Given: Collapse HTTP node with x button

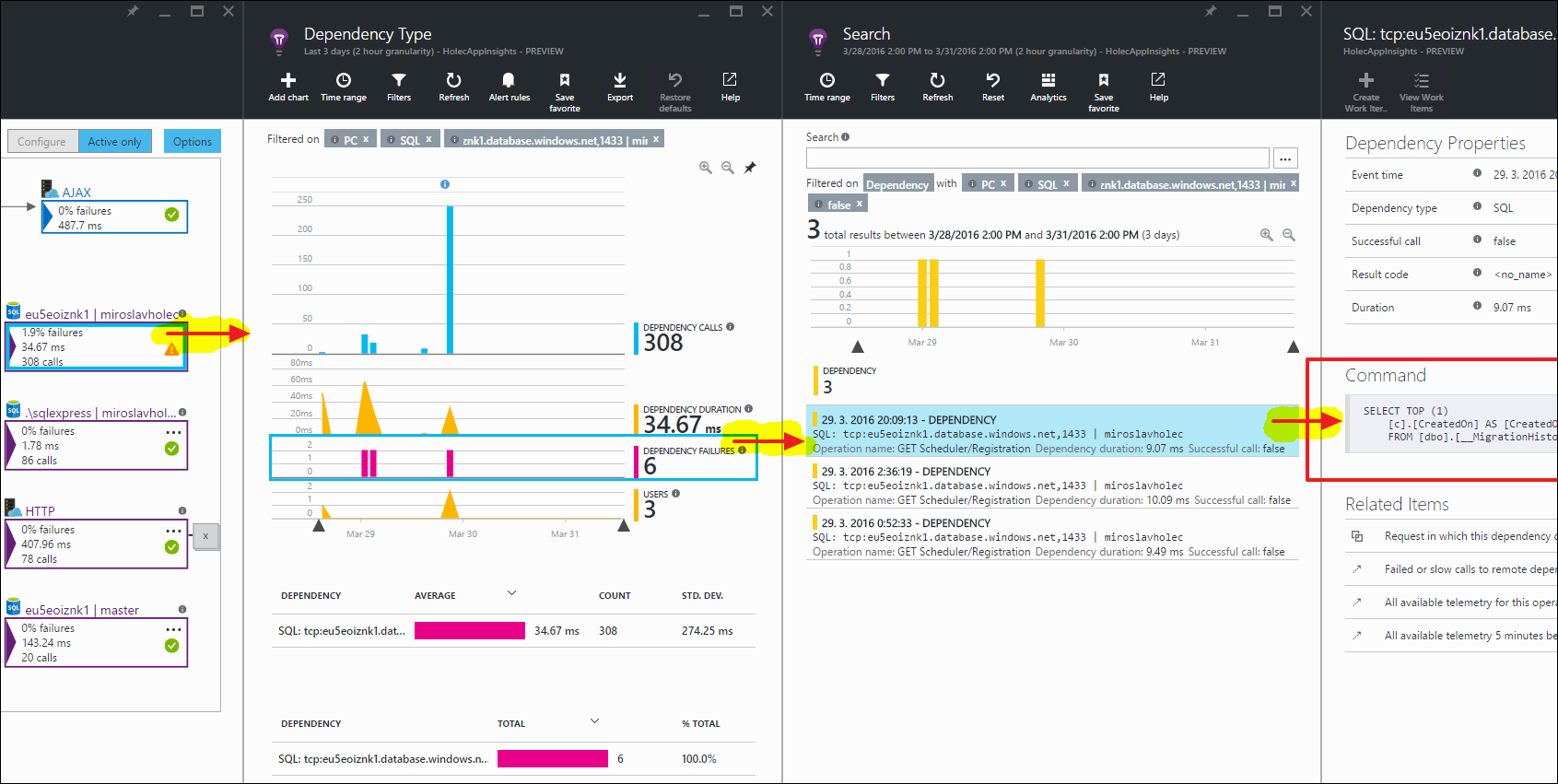Looking at the screenshot, I should coord(205,535).
